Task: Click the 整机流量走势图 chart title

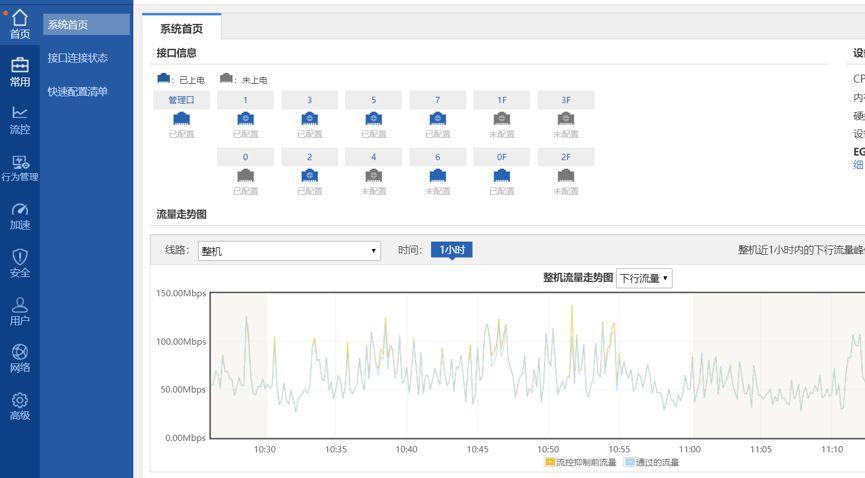Action: click(x=578, y=277)
